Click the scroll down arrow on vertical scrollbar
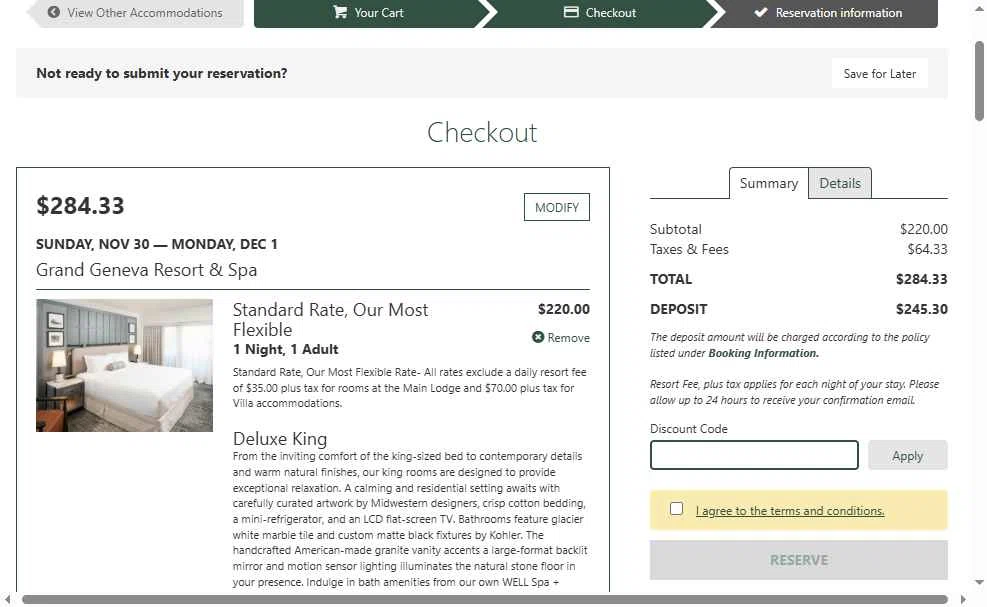This screenshot has height=607, width=987. click(x=979, y=582)
